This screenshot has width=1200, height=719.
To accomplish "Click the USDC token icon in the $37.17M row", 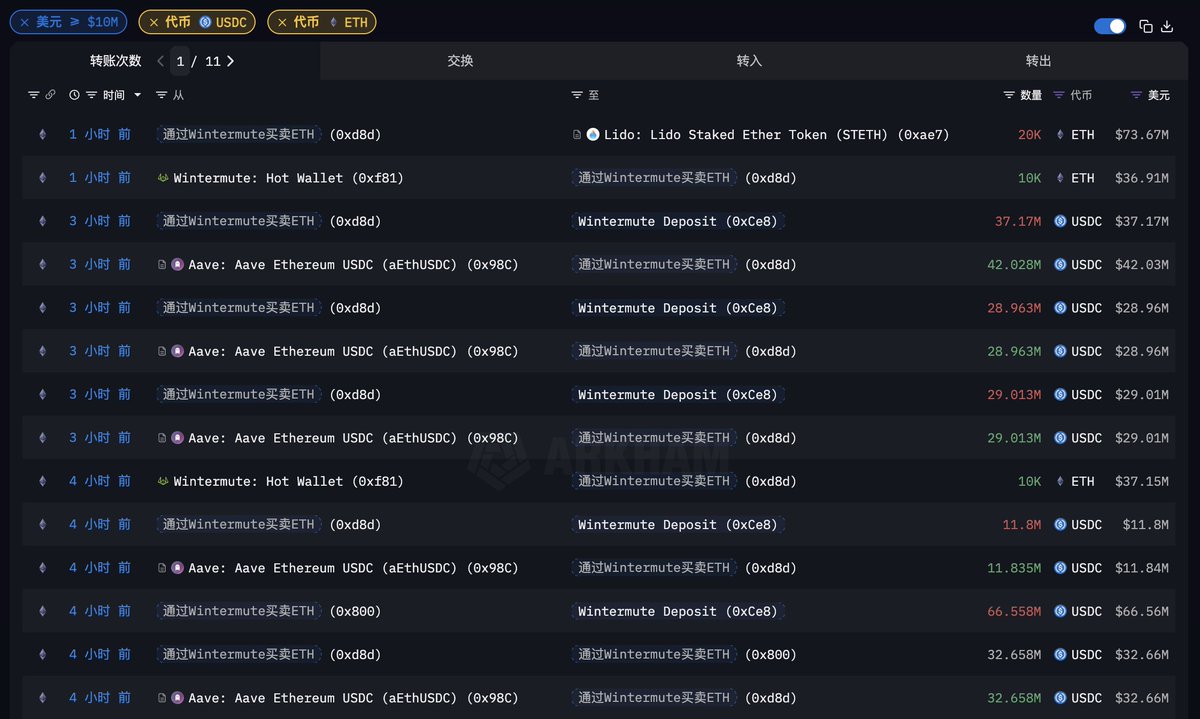I will (x=1060, y=221).
